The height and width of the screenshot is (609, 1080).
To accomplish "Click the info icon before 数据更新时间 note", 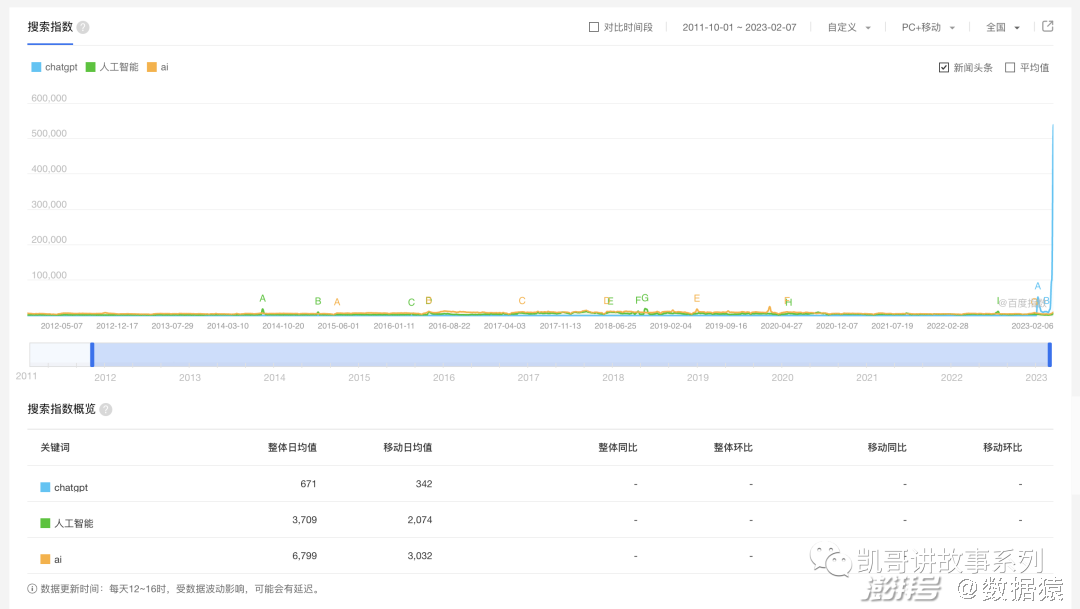I will (x=32, y=589).
